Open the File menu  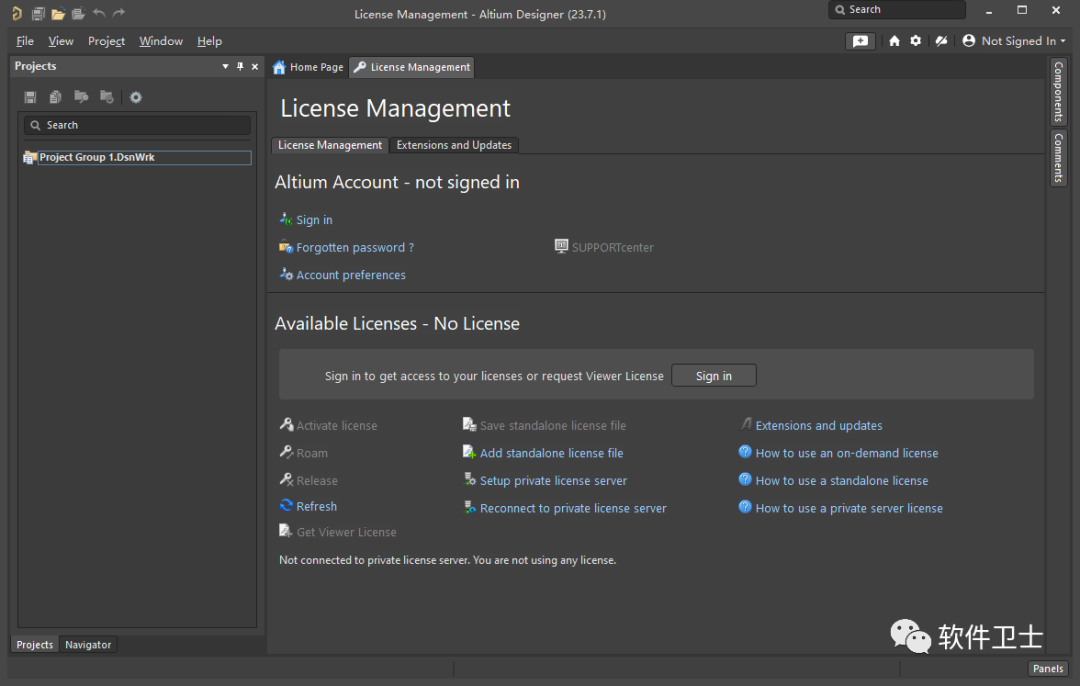coord(25,41)
